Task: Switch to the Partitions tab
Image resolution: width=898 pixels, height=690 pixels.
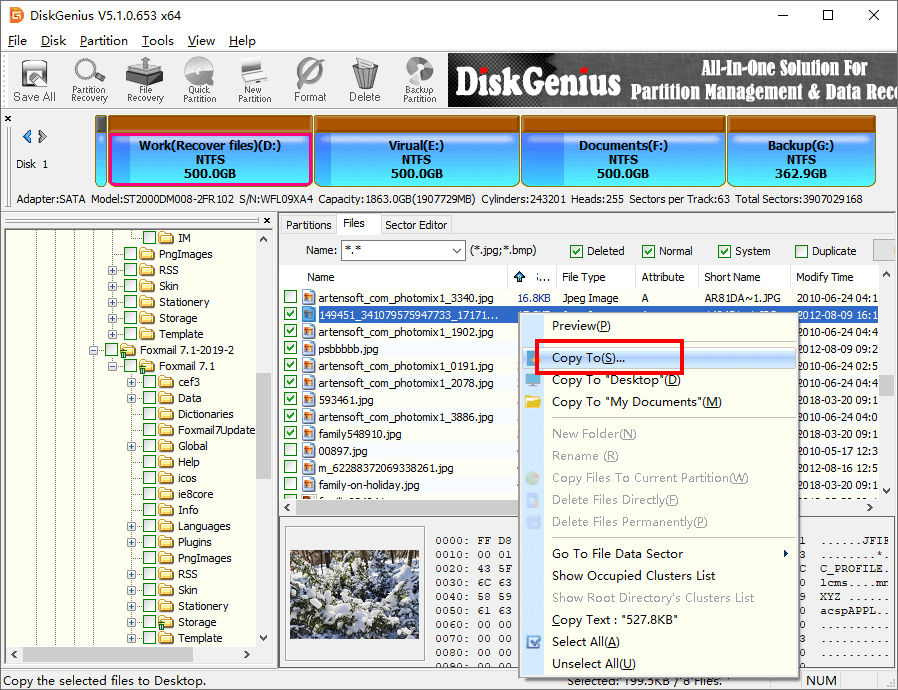Action: pos(308,225)
